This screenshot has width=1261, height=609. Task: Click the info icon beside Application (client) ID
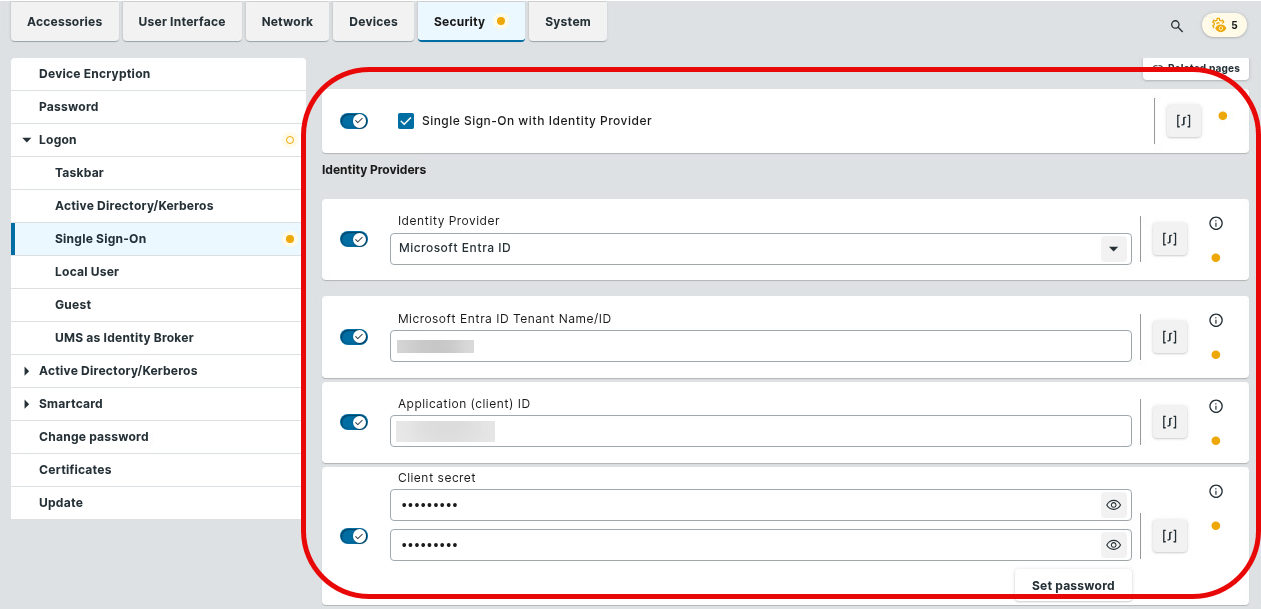click(1216, 406)
